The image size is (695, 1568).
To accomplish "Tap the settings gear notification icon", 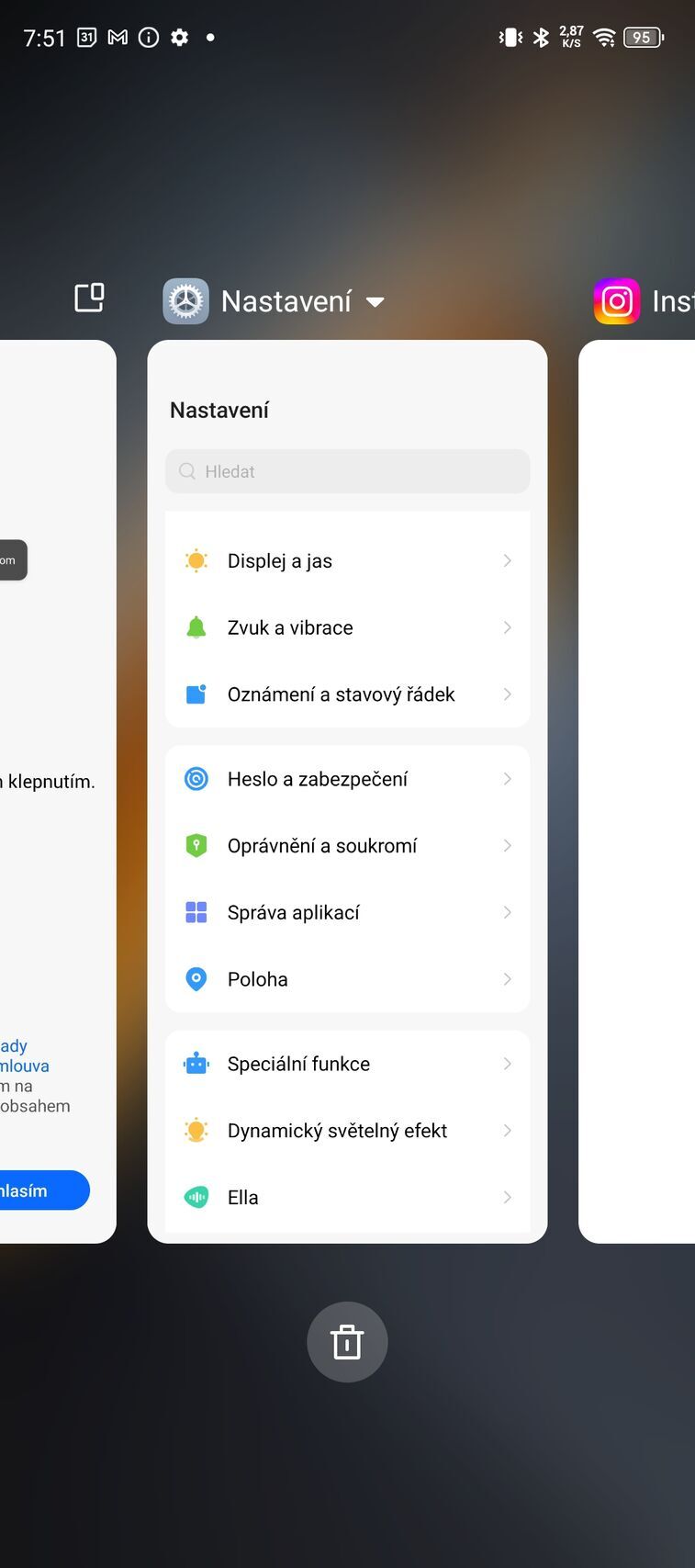I will point(180,38).
